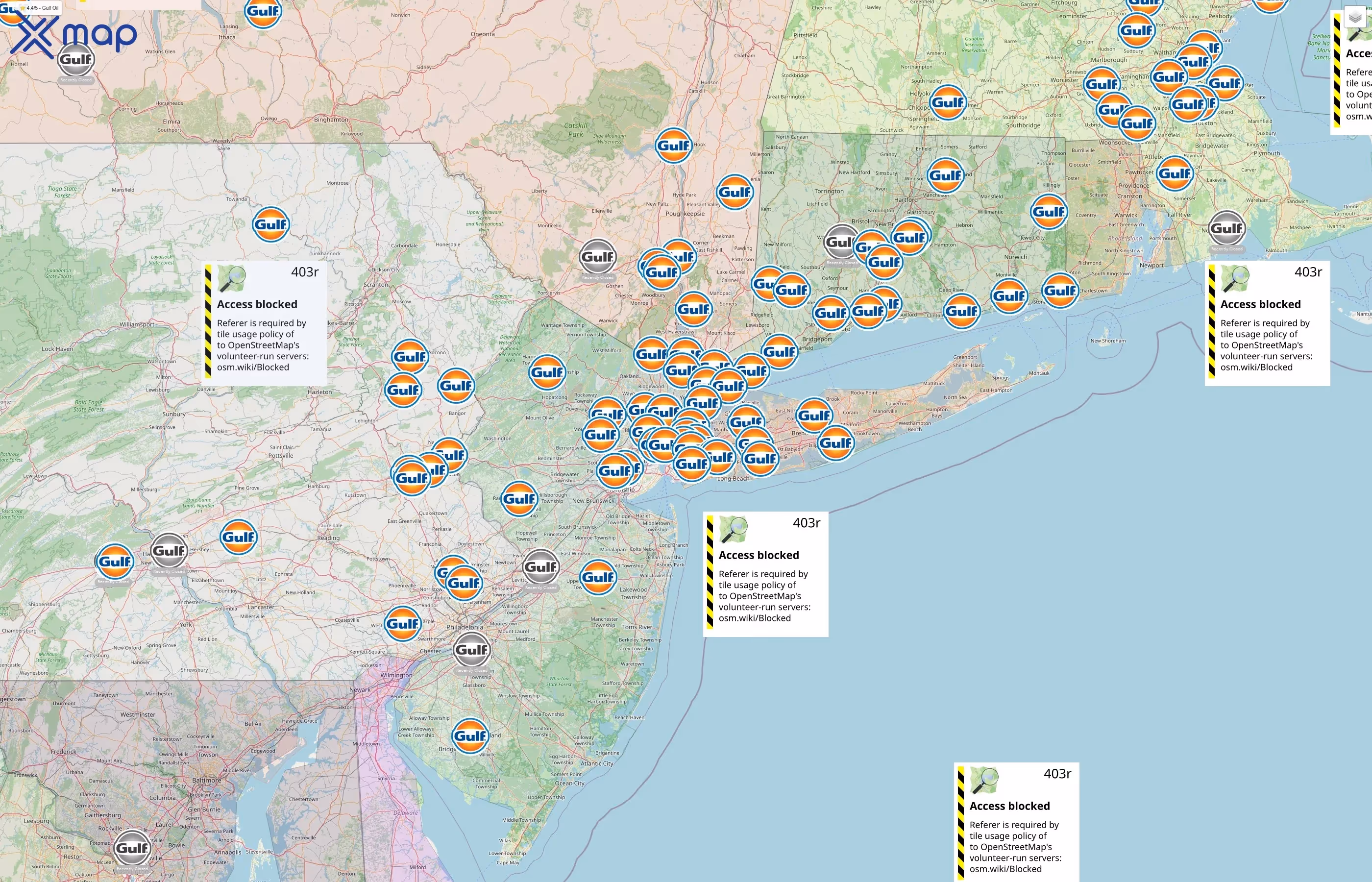
Task: Select the gray Gulf marker near Bristol
Action: tap(841, 242)
